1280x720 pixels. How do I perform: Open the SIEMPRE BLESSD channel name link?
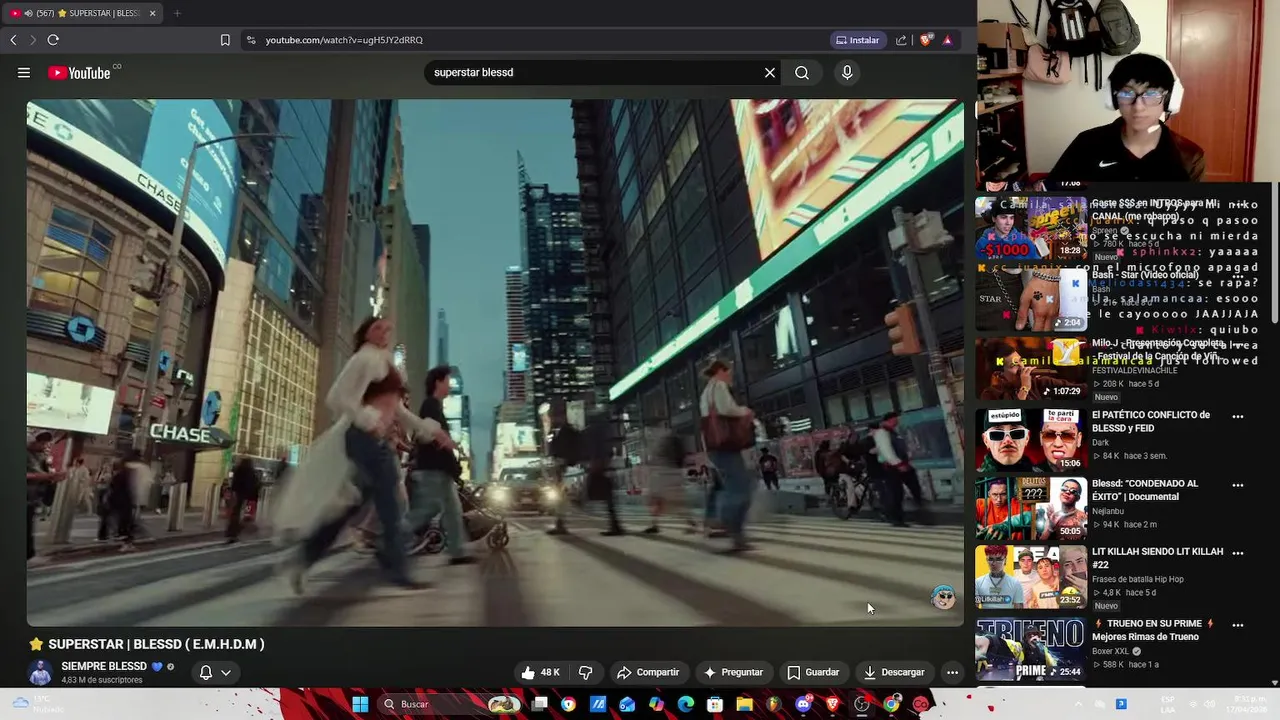pos(104,666)
